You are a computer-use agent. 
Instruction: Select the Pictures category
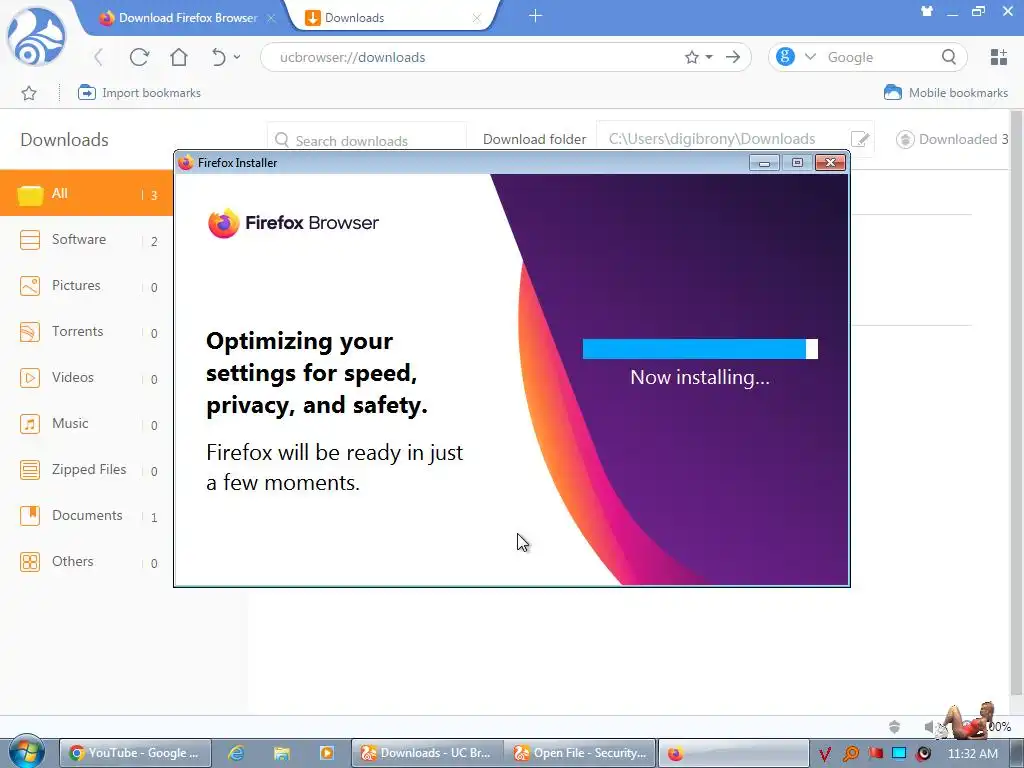tap(86, 285)
